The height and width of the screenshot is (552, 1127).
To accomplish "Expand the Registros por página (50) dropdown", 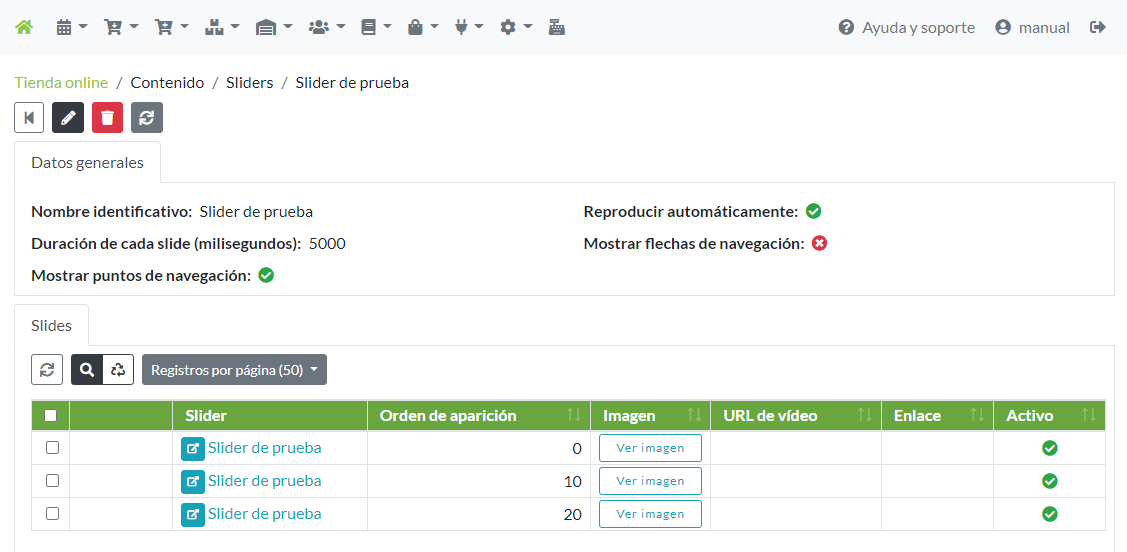I will click(x=234, y=370).
